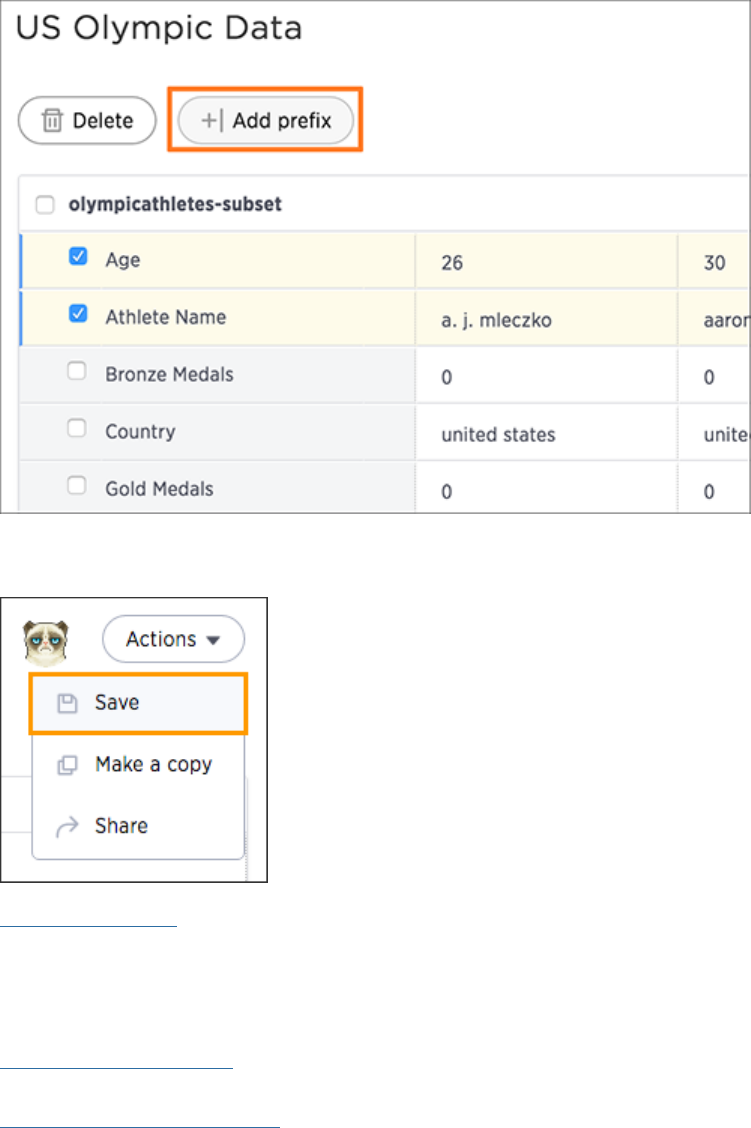The width and height of the screenshot is (751, 1128).
Task: Click the Make a copy duplicate icon
Action: coord(67,765)
